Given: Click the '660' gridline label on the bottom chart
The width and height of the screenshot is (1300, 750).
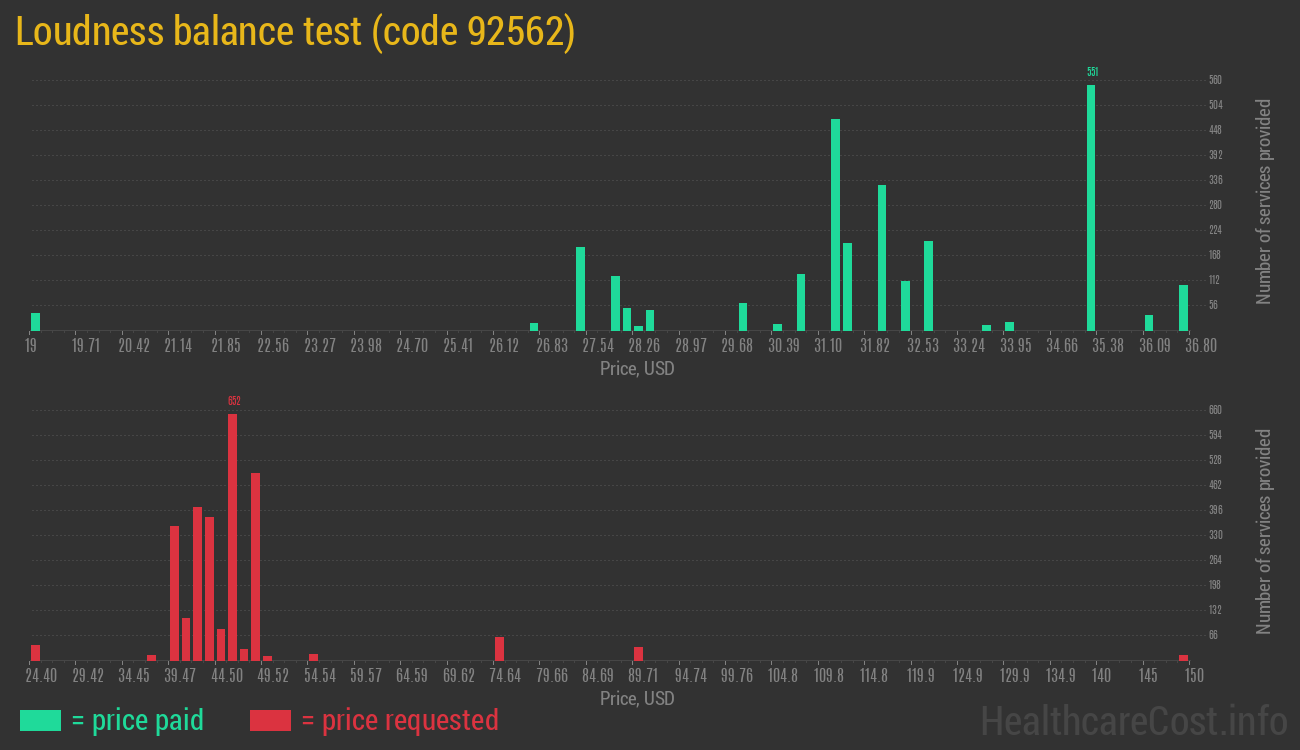Looking at the screenshot, I should point(1213,409).
